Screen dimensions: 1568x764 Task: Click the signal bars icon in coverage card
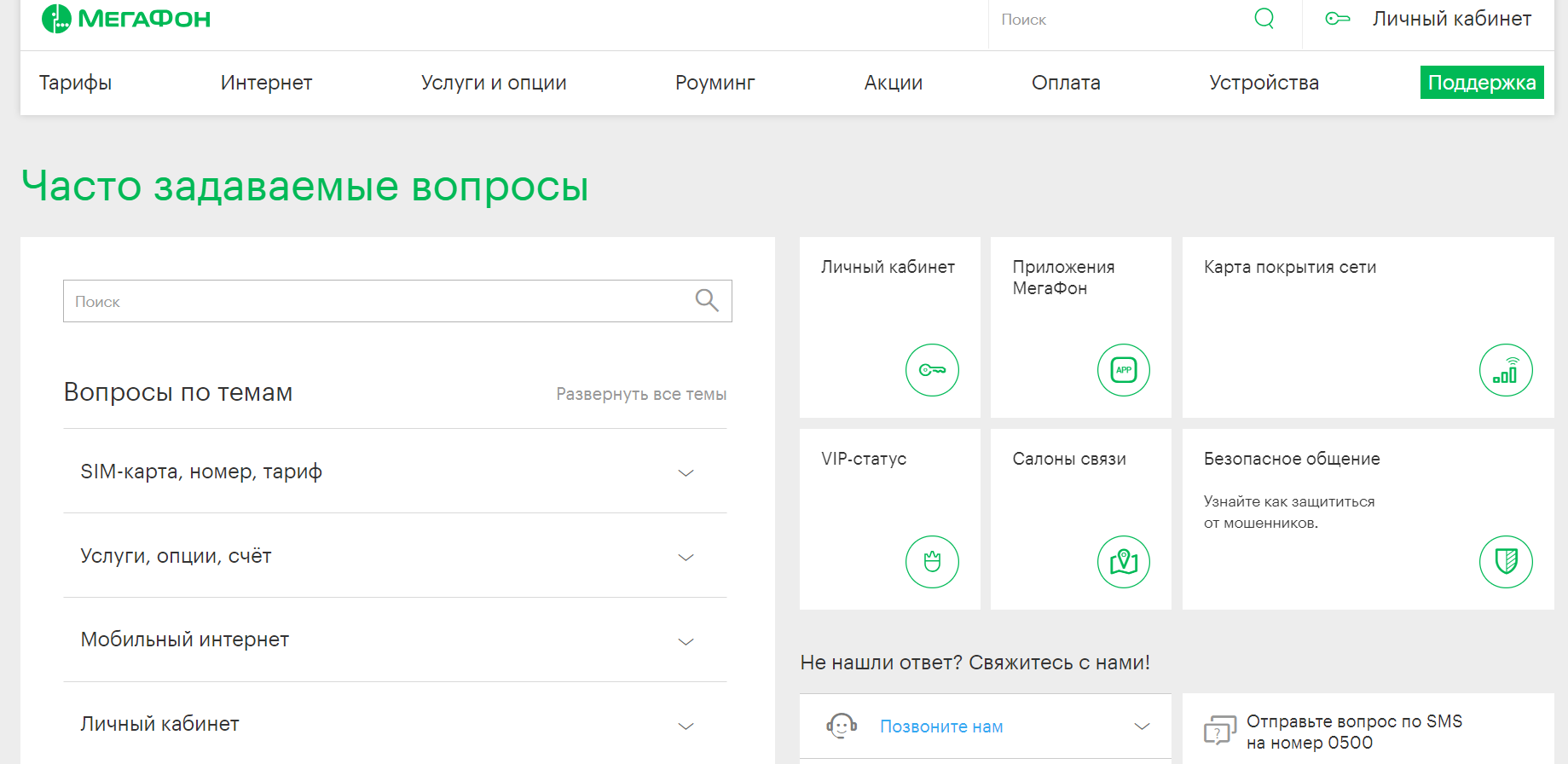click(1506, 370)
